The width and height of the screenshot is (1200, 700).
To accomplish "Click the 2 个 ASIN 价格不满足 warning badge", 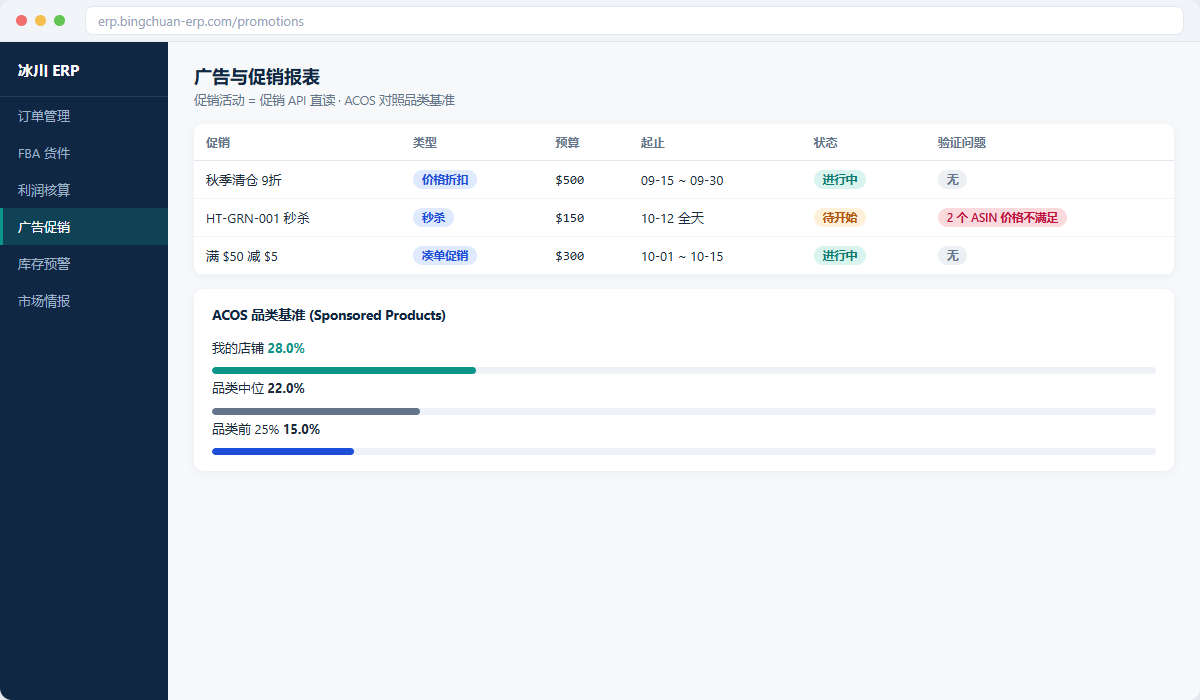I will (1002, 218).
